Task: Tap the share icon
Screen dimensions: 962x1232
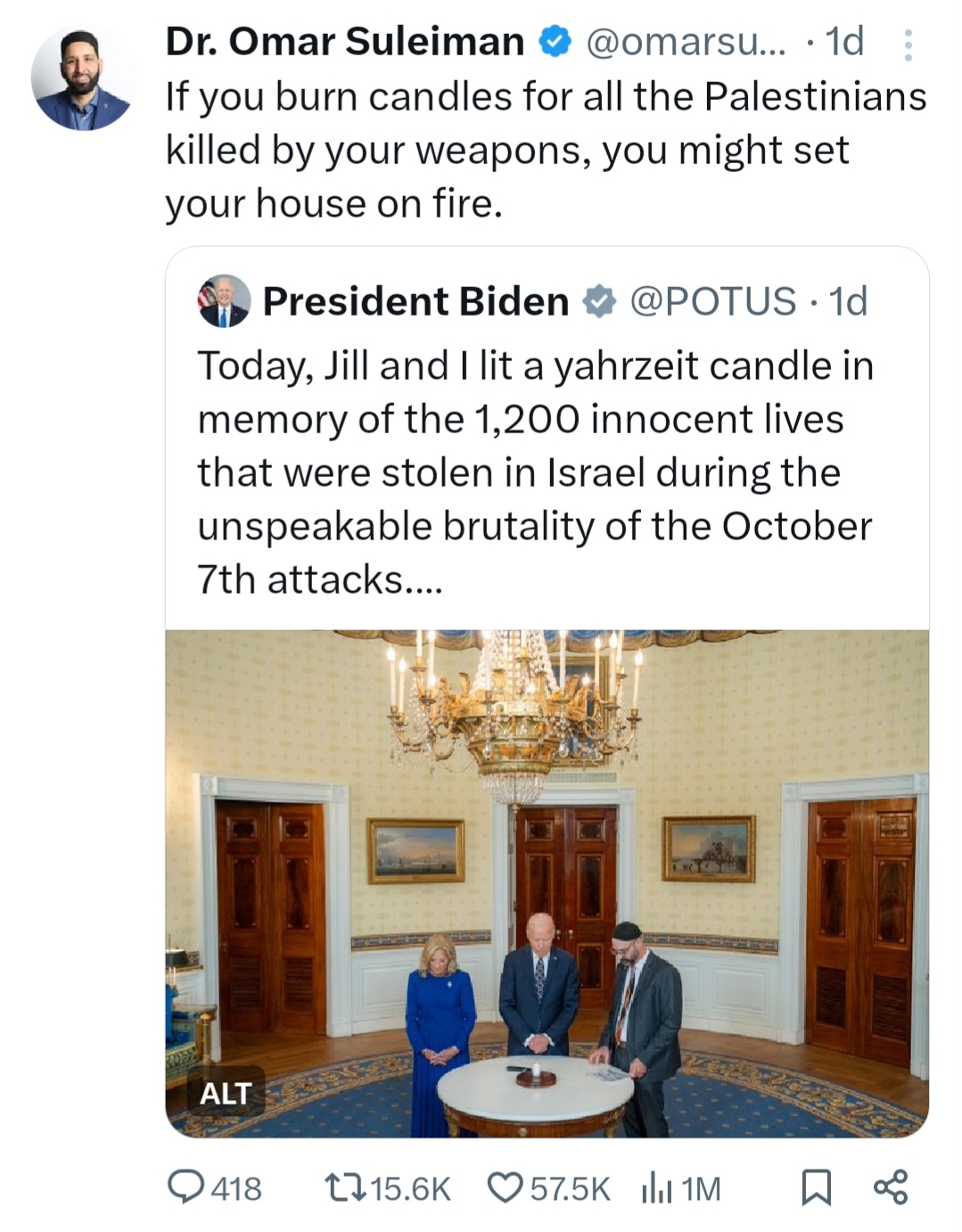Action: pos(891,1187)
